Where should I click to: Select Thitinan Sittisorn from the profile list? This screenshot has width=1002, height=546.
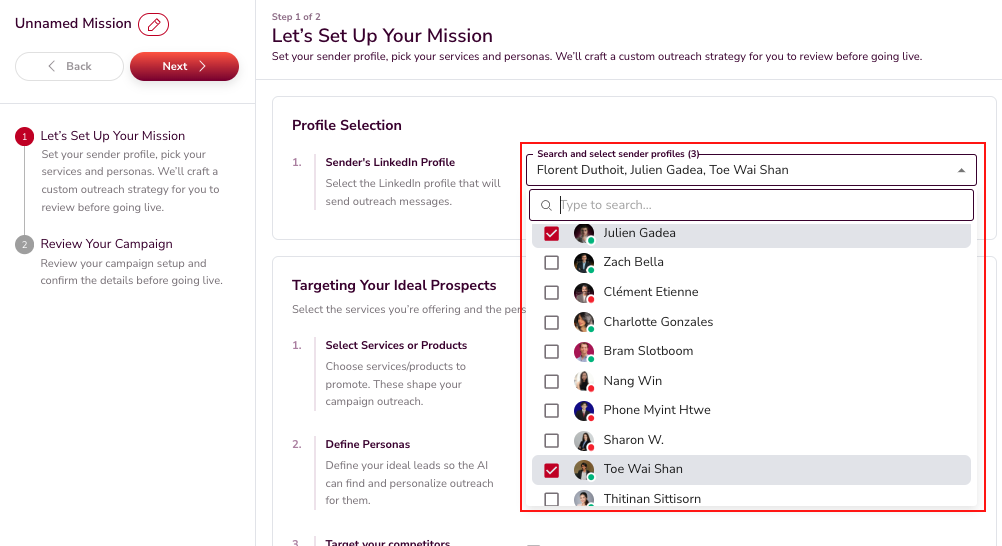point(651,498)
